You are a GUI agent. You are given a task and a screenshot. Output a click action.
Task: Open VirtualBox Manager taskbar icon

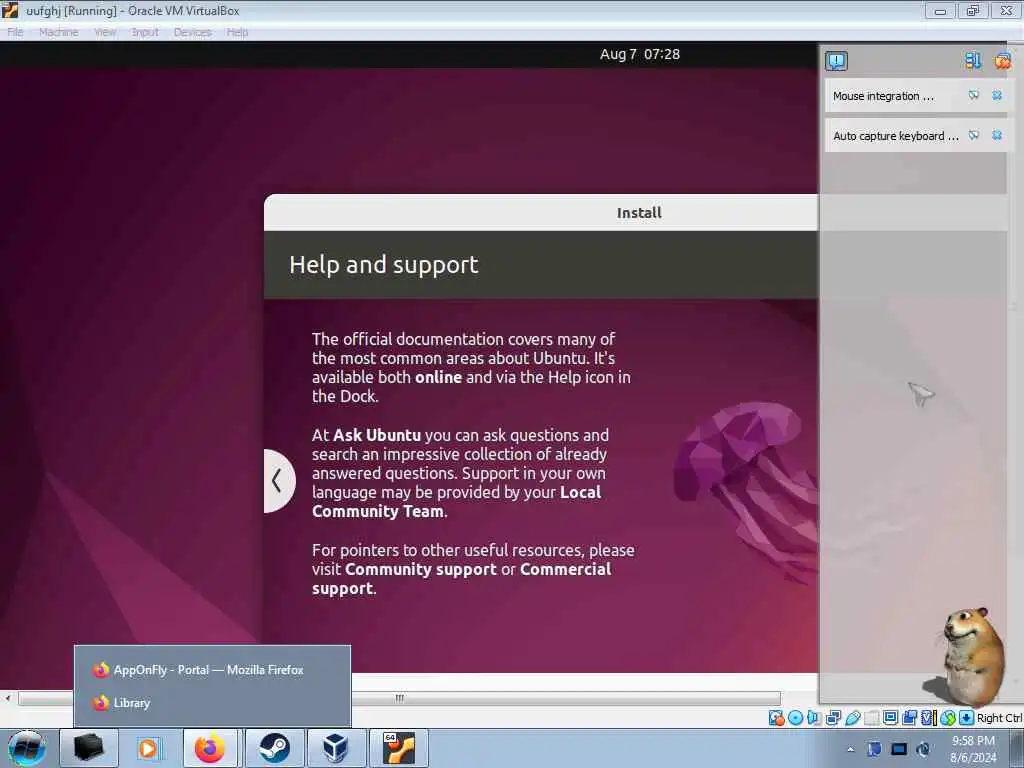(336, 748)
